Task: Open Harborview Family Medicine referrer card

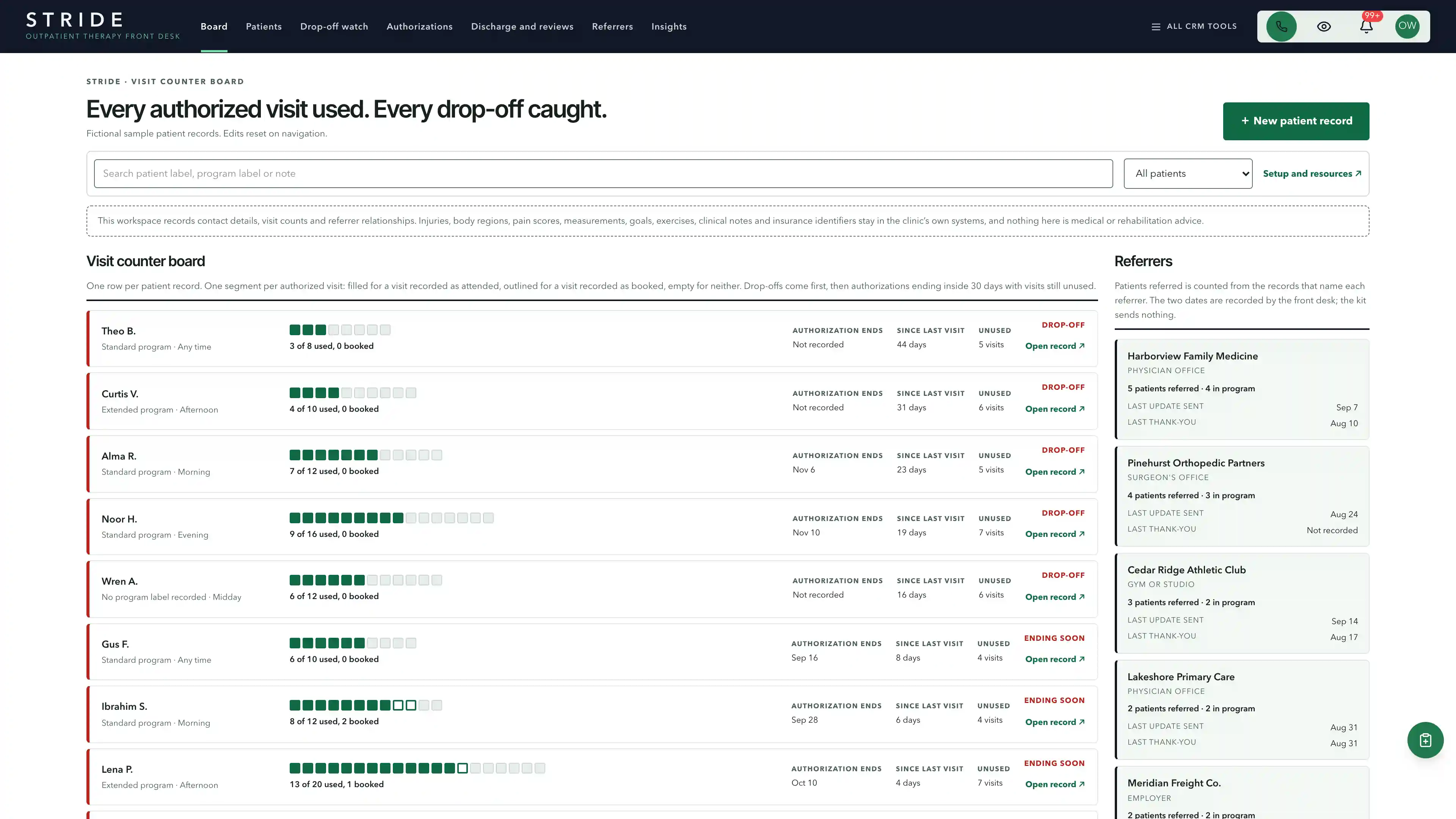Action: (x=1242, y=389)
